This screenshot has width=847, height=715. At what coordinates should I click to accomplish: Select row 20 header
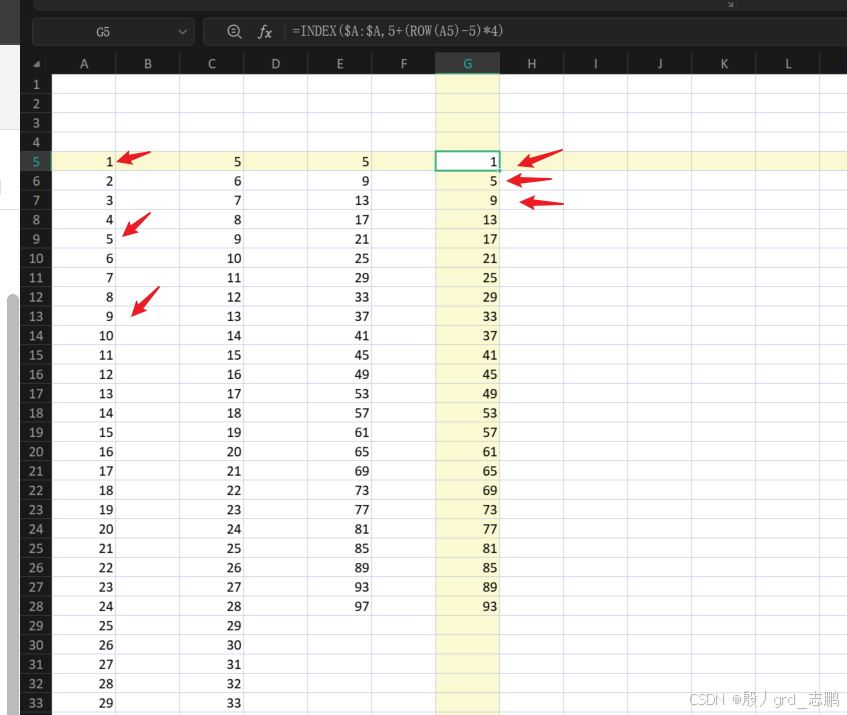36,451
